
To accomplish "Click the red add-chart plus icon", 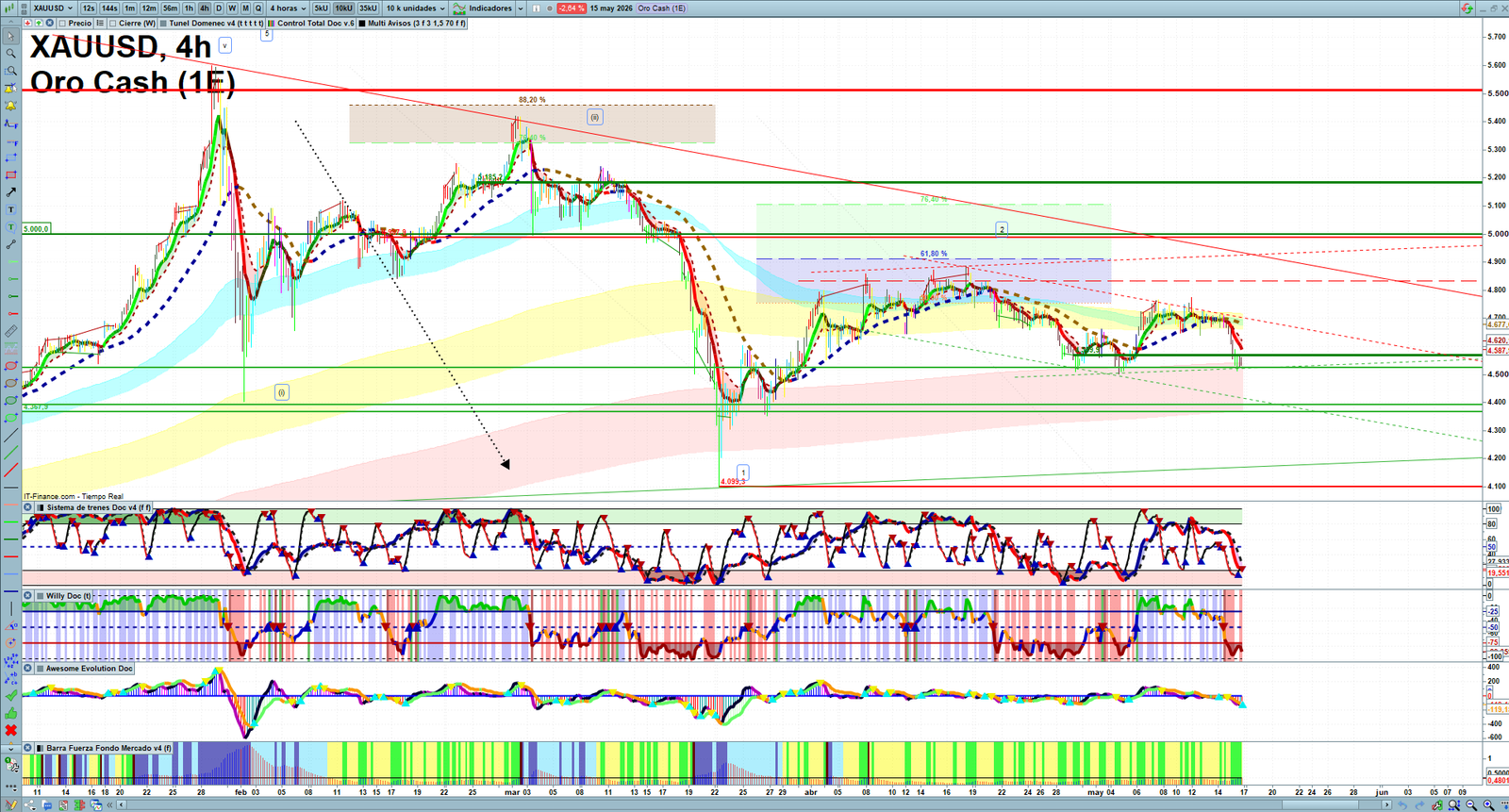I will (27, 23).
